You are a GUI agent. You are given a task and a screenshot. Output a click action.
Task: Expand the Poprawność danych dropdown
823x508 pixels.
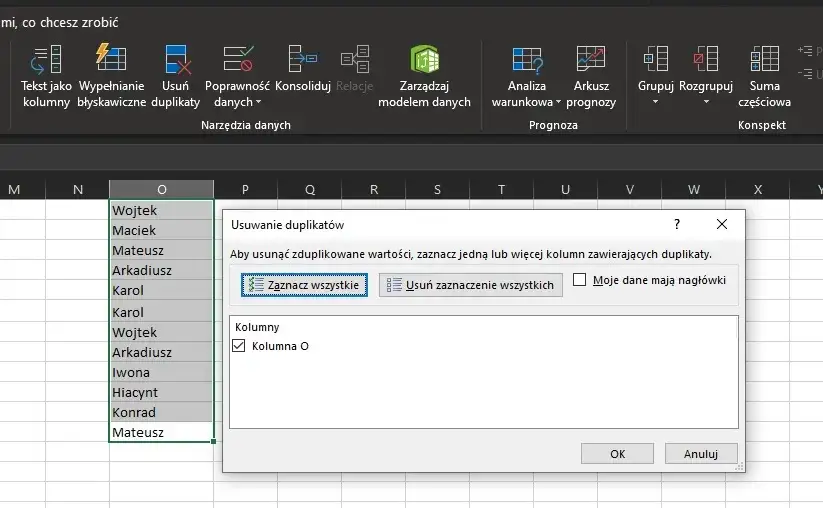coord(258,102)
